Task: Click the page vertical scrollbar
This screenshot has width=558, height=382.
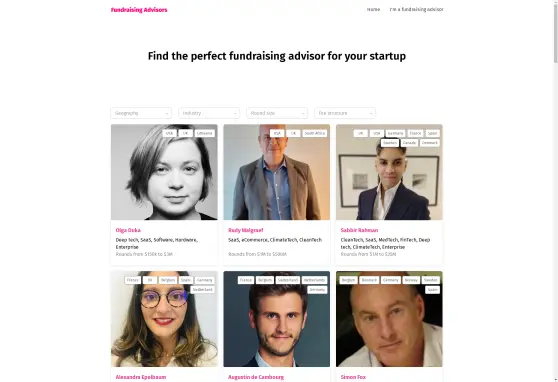Action: click(556, 191)
